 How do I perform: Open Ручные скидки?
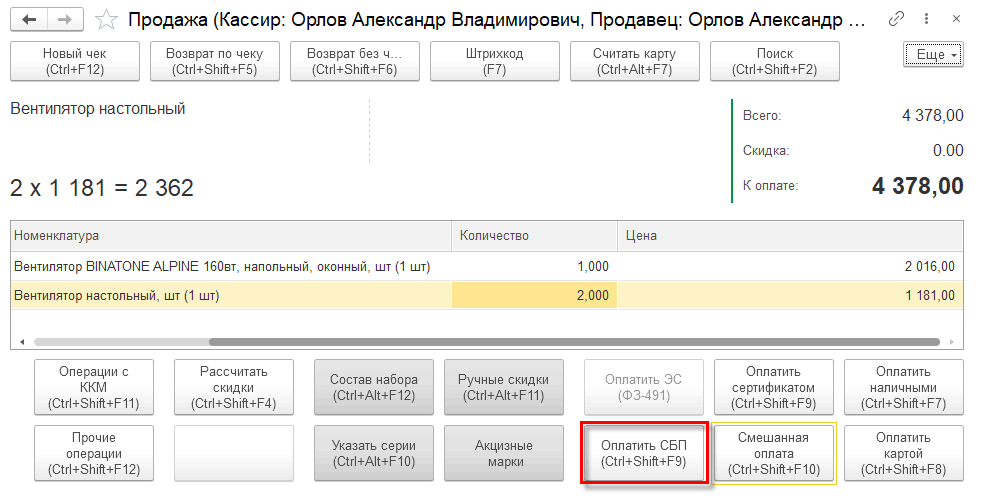click(x=503, y=388)
